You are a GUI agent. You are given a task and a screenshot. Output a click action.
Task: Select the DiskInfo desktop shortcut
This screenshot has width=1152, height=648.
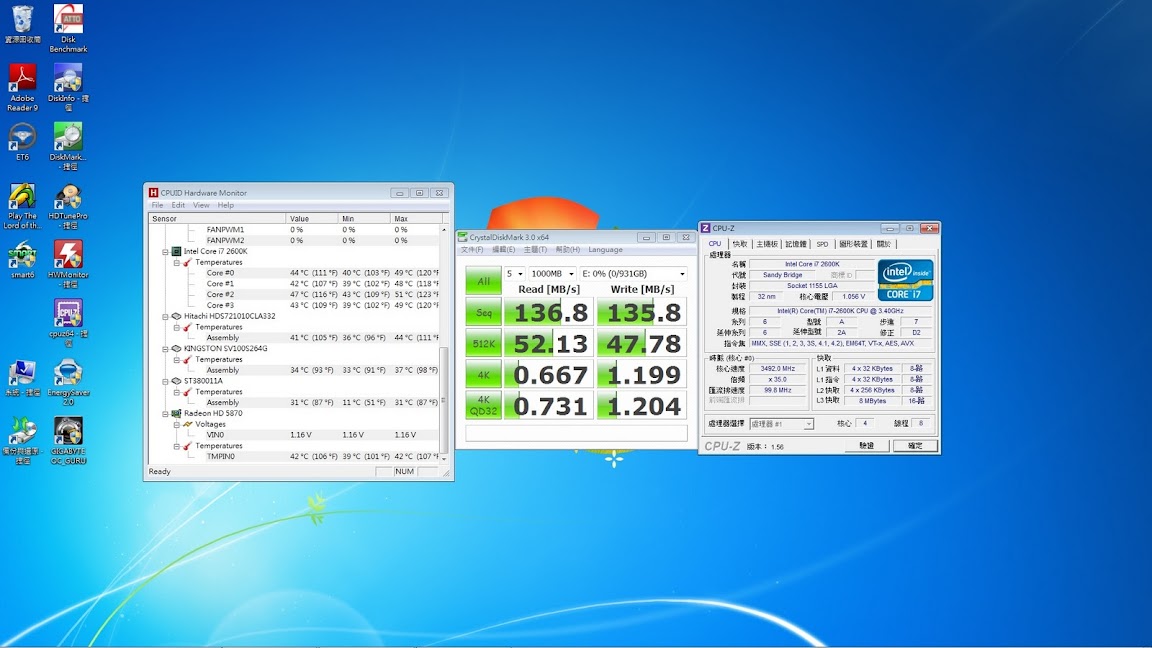tap(68, 87)
